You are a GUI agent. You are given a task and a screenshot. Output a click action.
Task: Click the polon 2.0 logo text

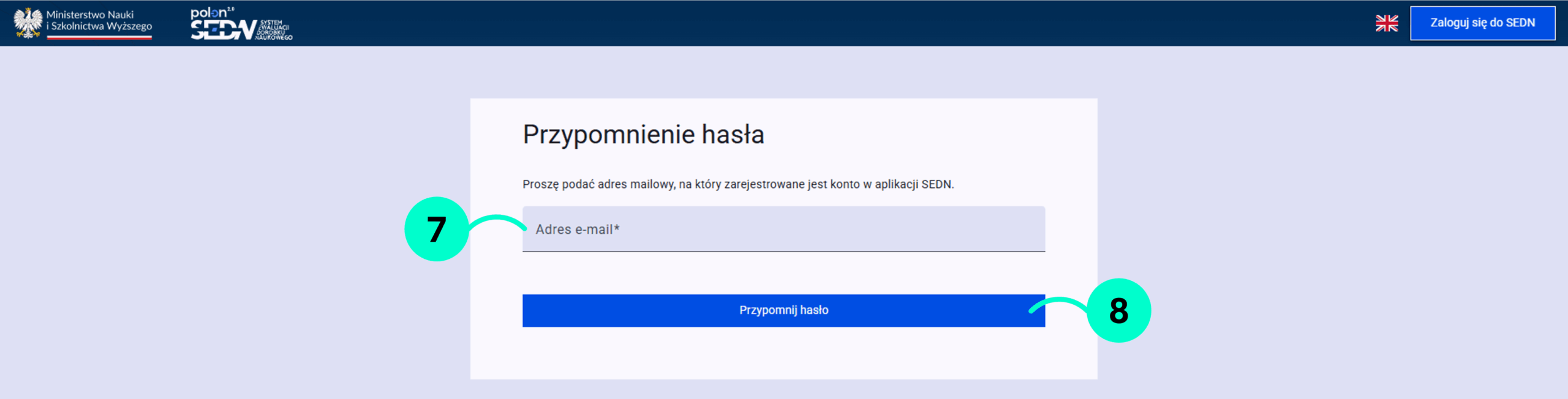[x=209, y=12]
